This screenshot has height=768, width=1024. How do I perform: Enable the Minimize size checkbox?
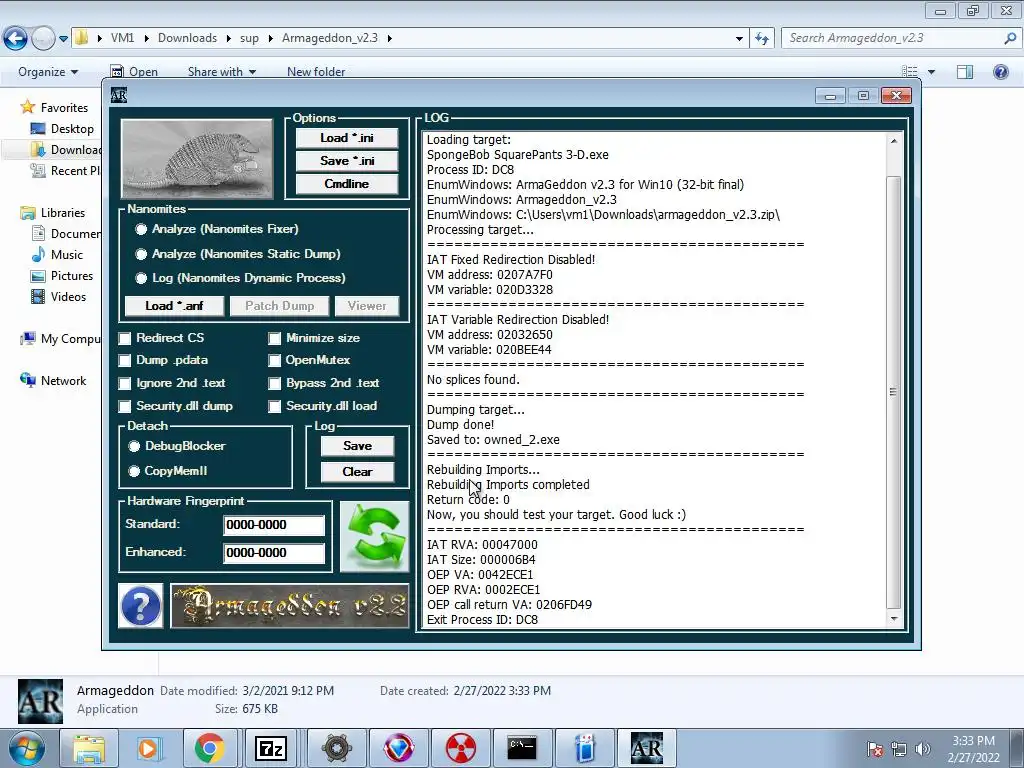coord(274,338)
